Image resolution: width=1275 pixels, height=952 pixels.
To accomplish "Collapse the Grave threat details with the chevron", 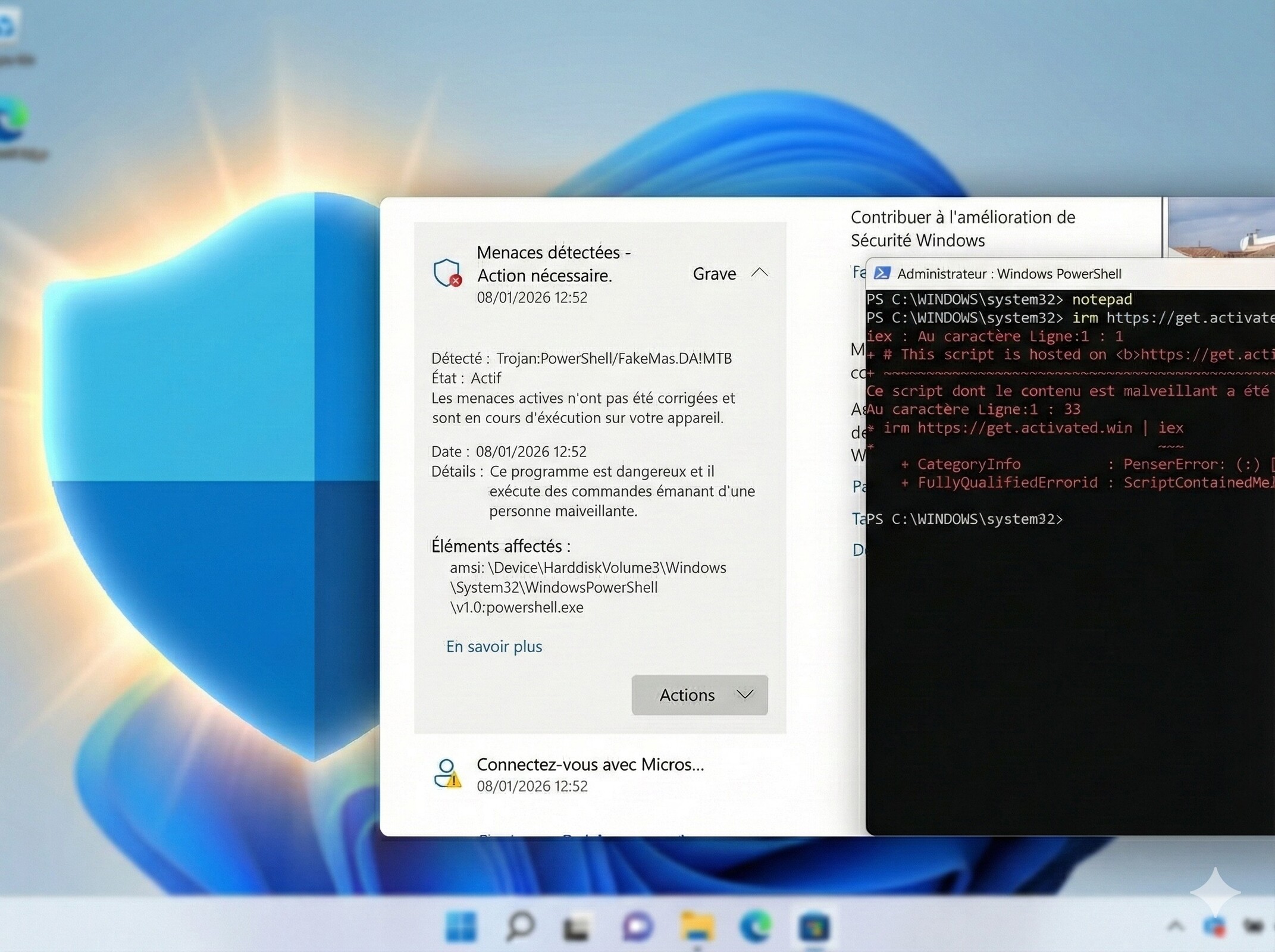I will (760, 273).
